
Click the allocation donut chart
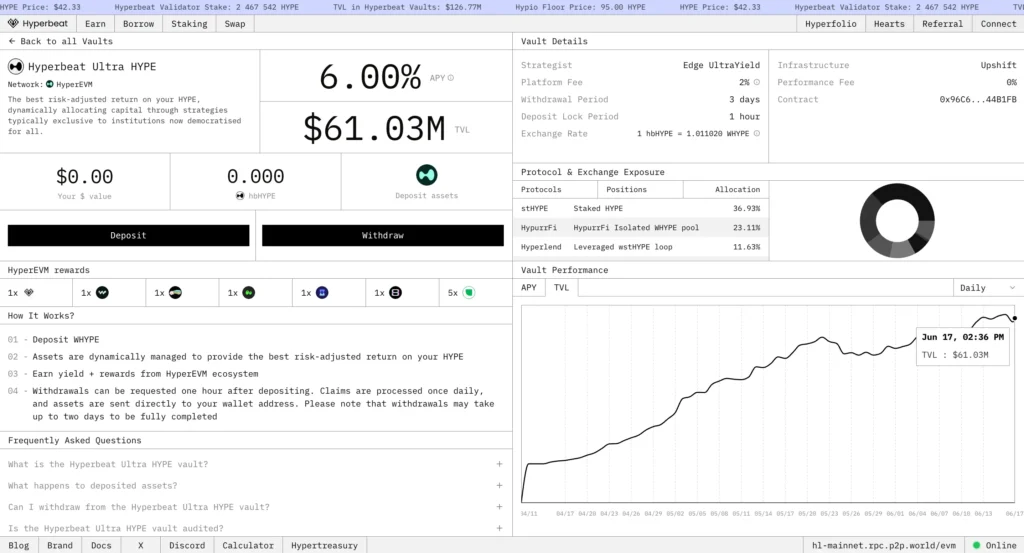click(x=897, y=217)
